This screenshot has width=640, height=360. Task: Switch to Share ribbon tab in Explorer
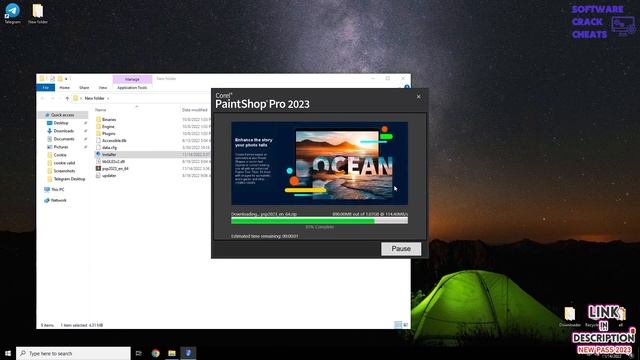tap(84, 87)
